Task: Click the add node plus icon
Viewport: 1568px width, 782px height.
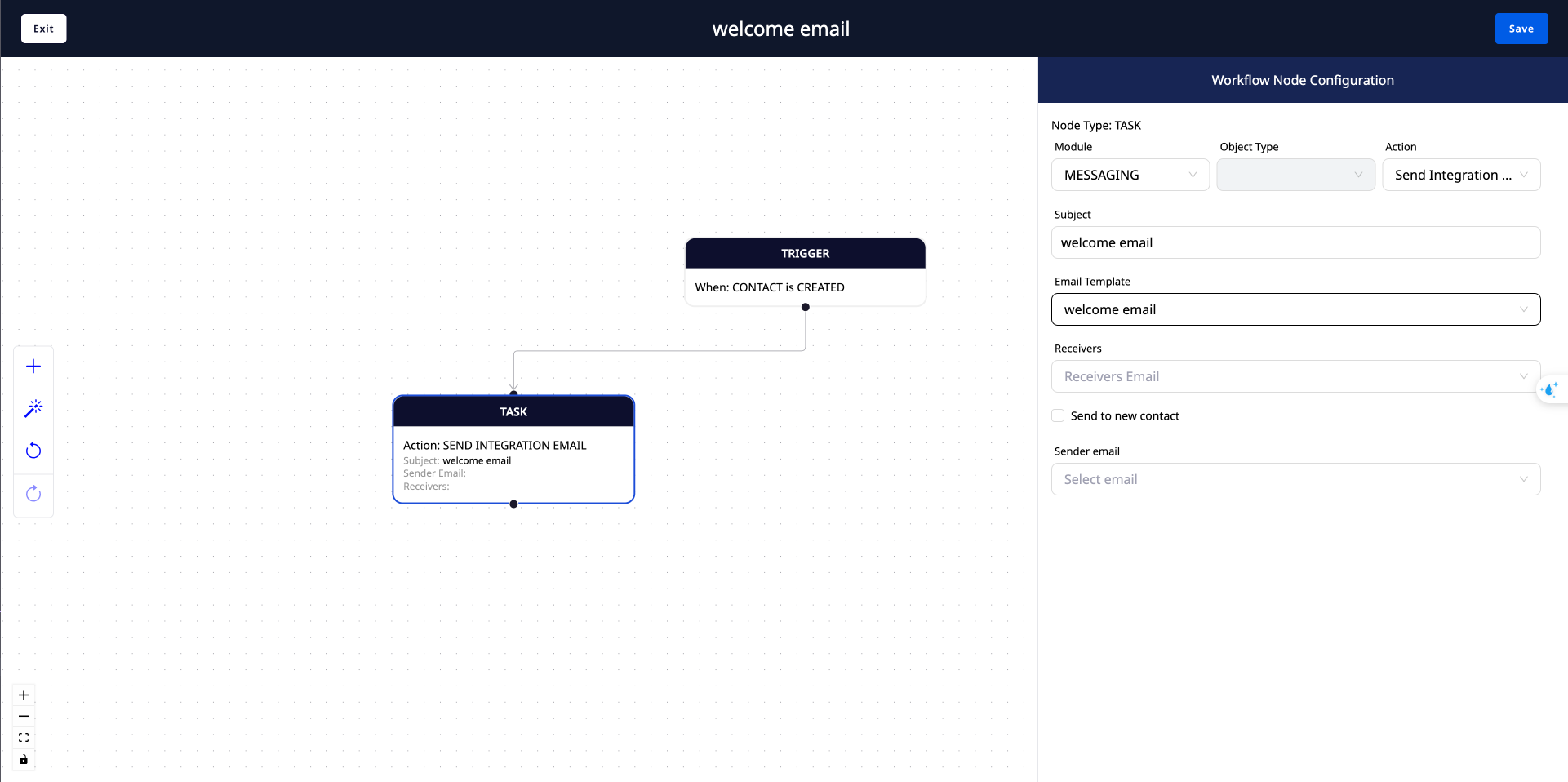Action: pos(33,367)
